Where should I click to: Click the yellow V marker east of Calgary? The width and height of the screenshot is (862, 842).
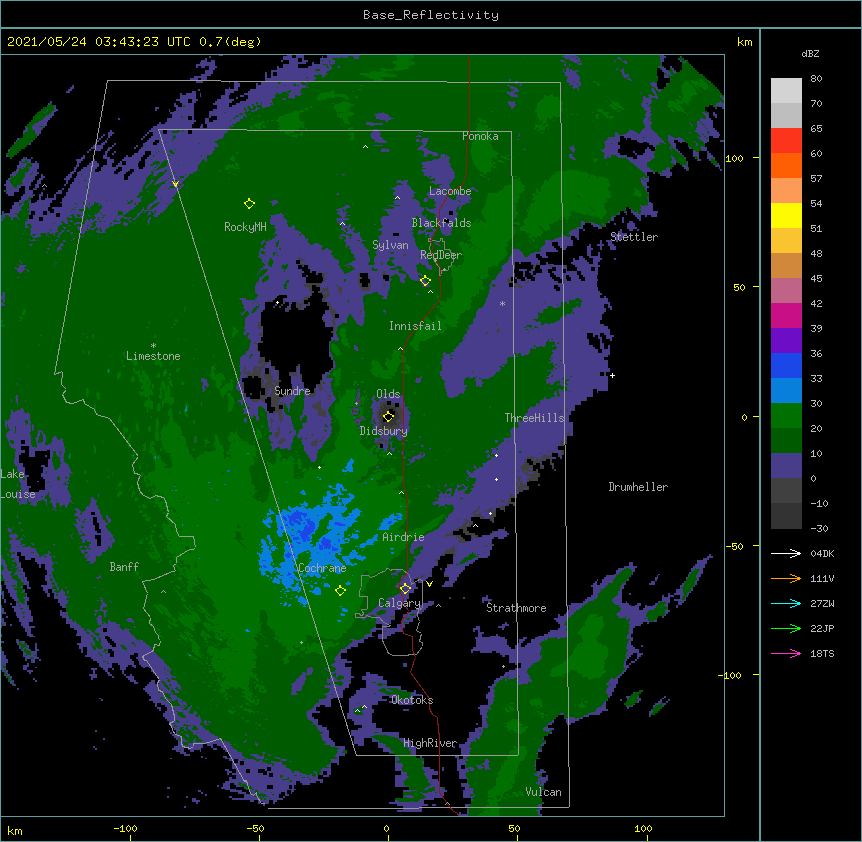coord(429,584)
